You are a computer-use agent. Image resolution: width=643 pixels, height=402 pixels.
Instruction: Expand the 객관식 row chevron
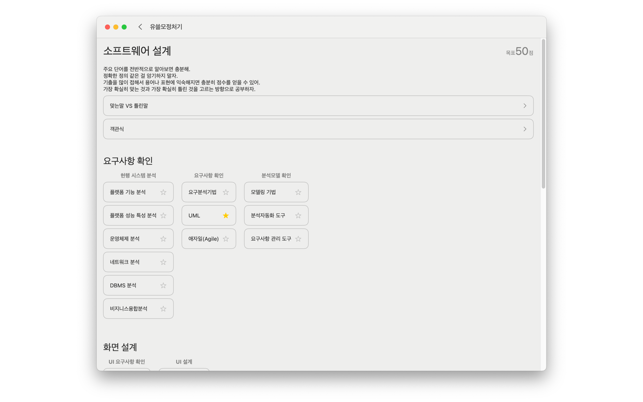[524, 129]
